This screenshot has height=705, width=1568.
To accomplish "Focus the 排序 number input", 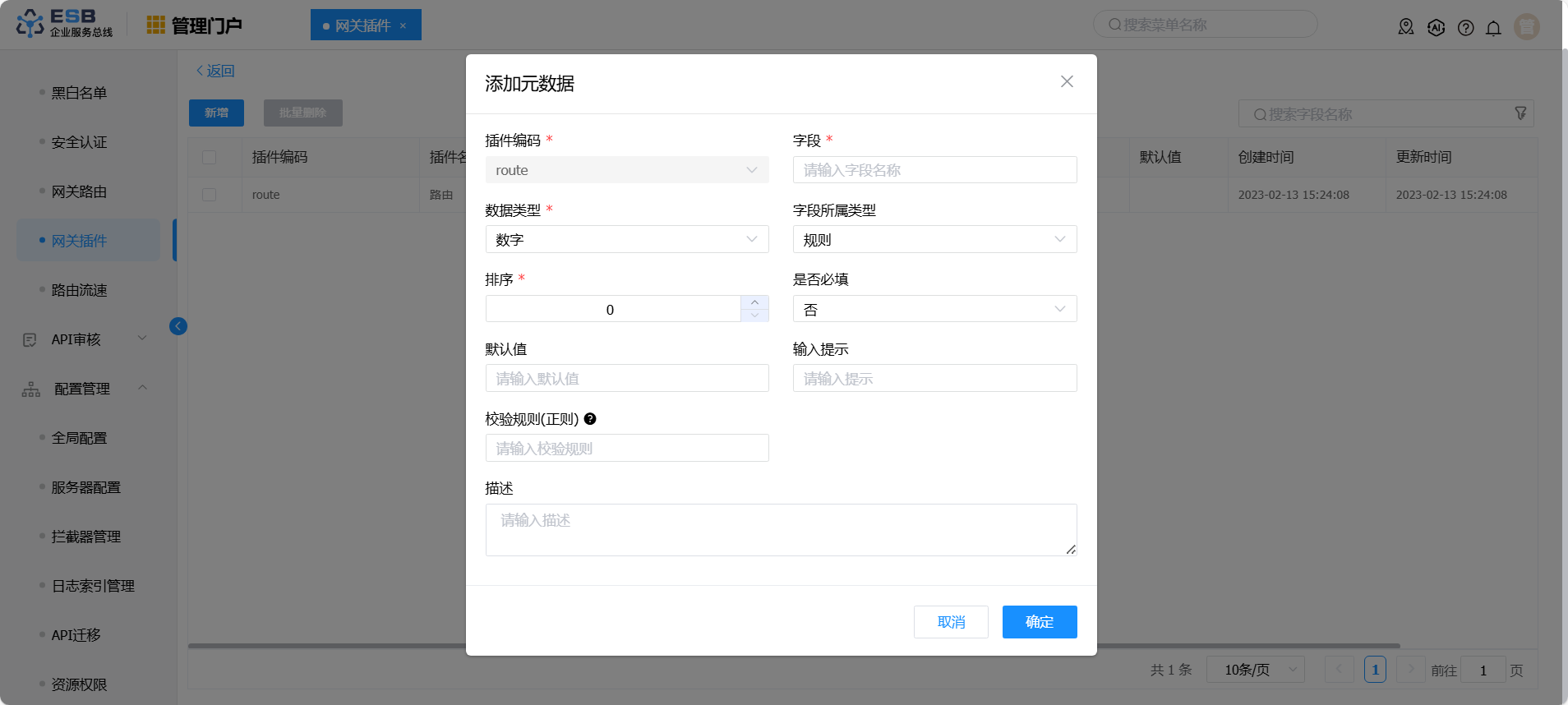I will coord(613,309).
